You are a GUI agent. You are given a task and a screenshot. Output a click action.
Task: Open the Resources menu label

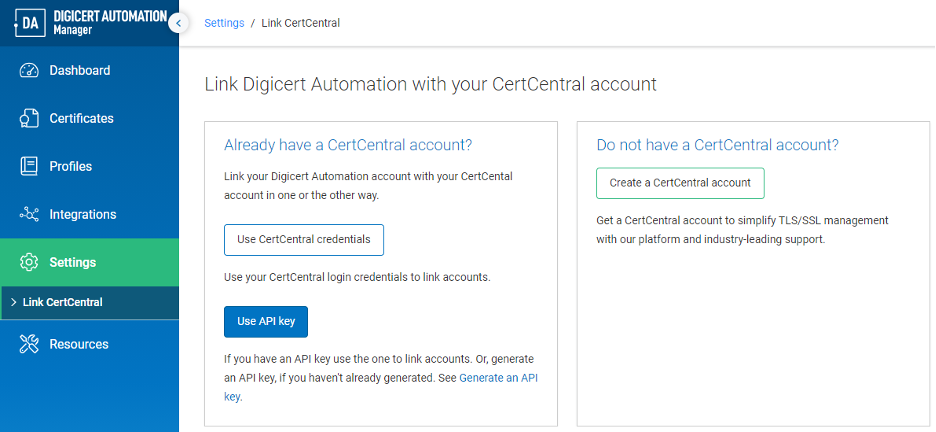pyautogui.click(x=78, y=344)
